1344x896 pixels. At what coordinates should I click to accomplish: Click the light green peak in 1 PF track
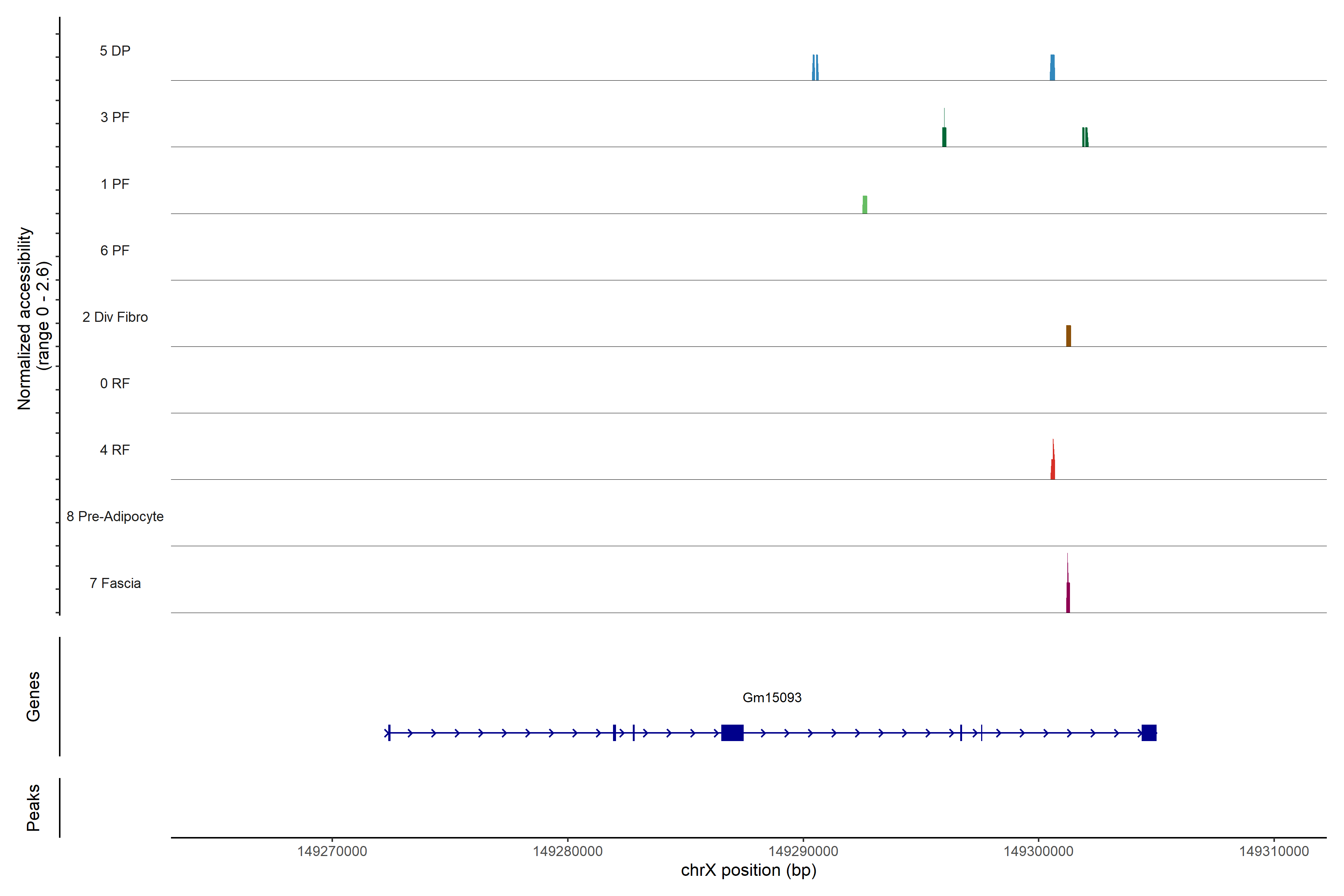pyautogui.click(x=865, y=205)
